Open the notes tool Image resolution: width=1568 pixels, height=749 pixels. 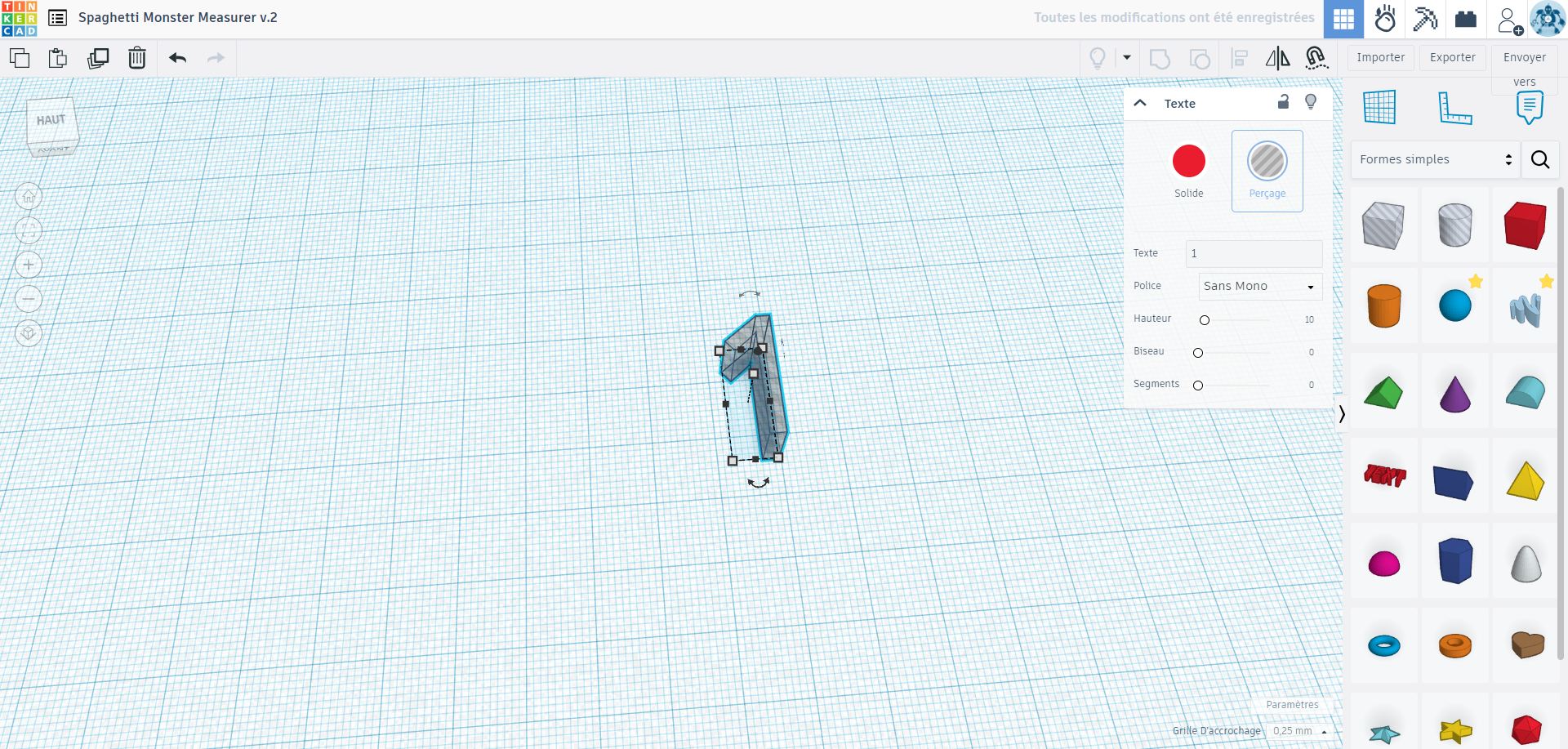(1530, 107)
